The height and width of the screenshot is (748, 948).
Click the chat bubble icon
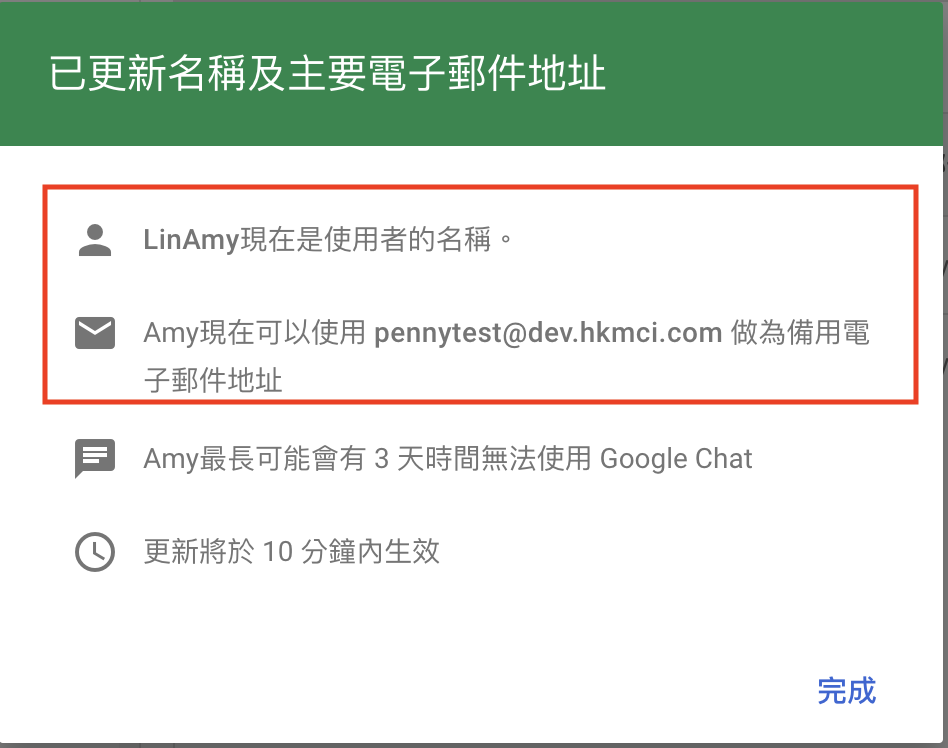point(95,458)
